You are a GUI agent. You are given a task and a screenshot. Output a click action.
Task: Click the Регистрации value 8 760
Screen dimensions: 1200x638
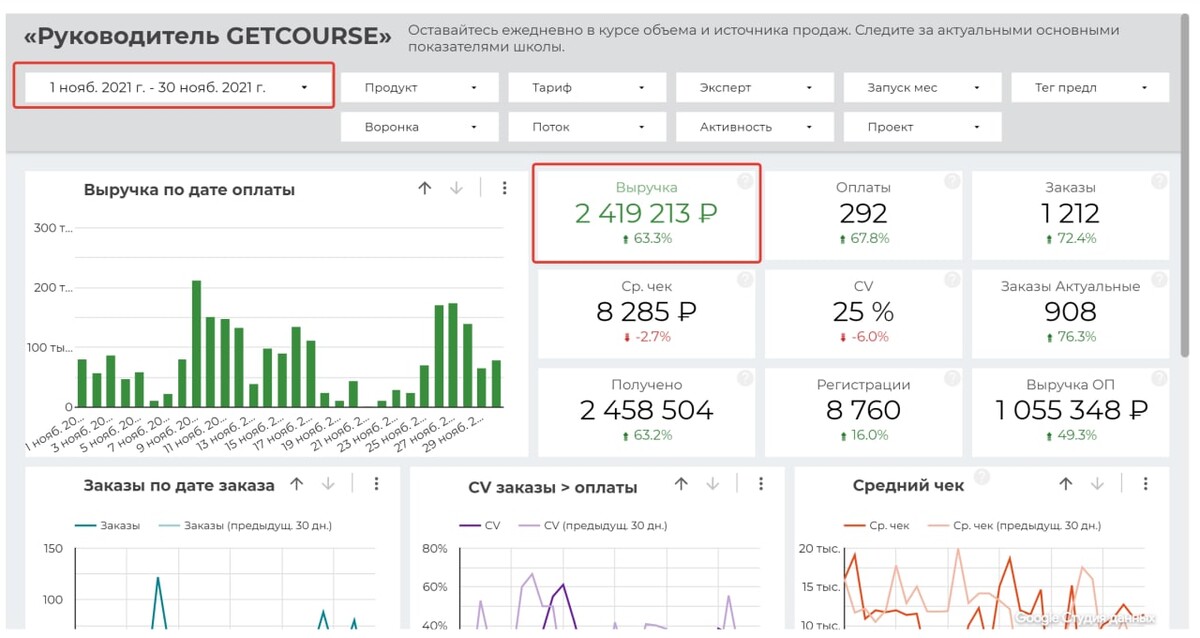coord(863,410)
